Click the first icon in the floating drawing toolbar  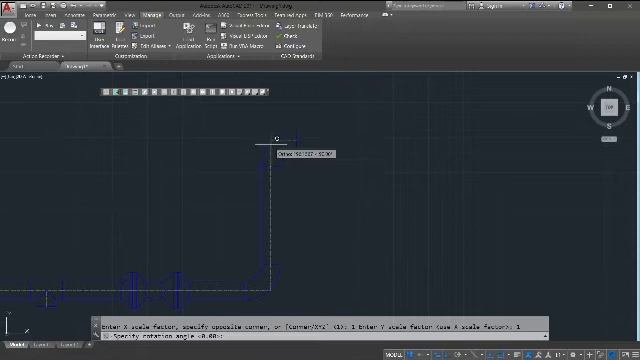tap(106, 92)
